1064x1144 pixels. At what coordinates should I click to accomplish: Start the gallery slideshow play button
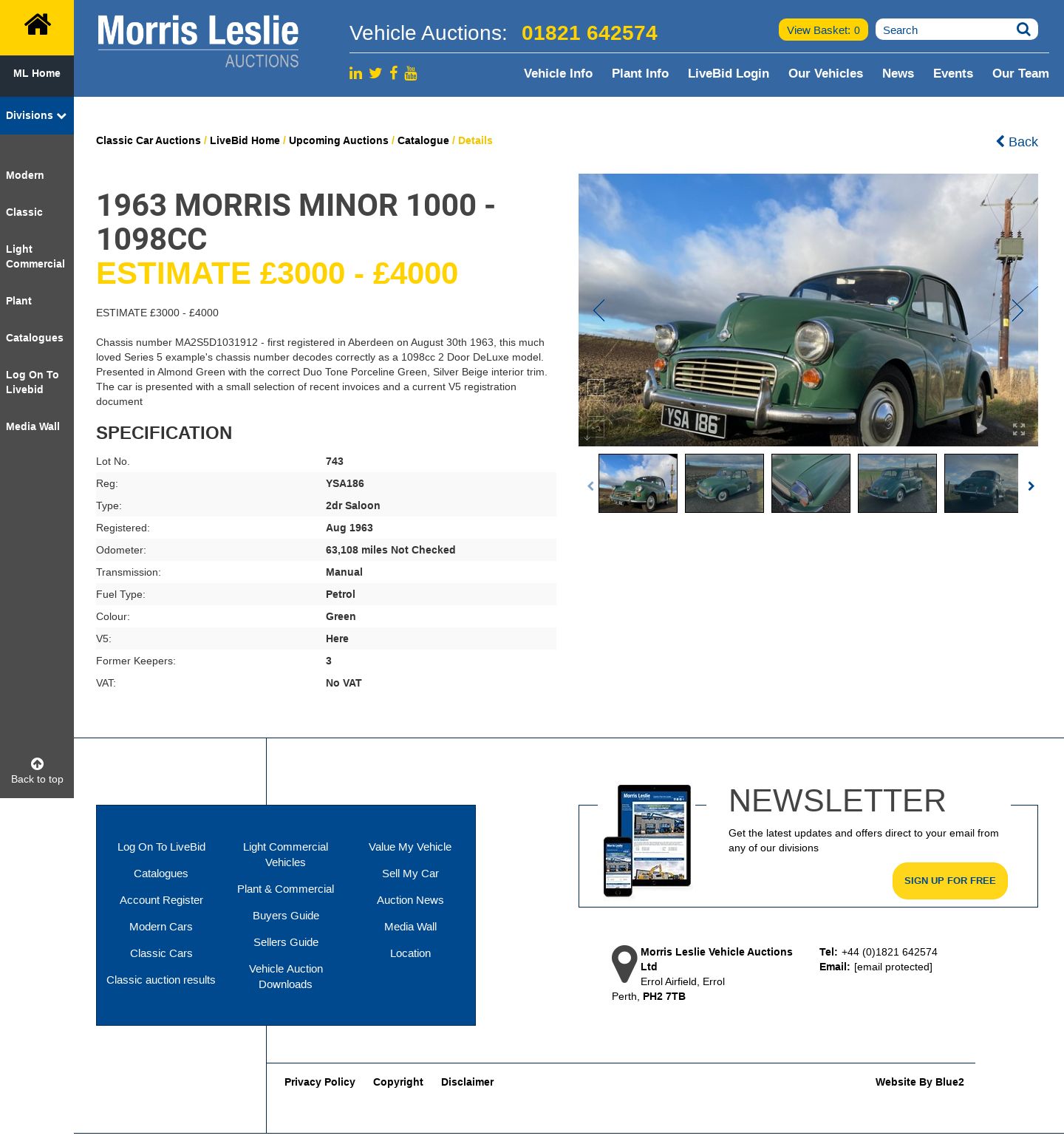[x=982, y=428]
